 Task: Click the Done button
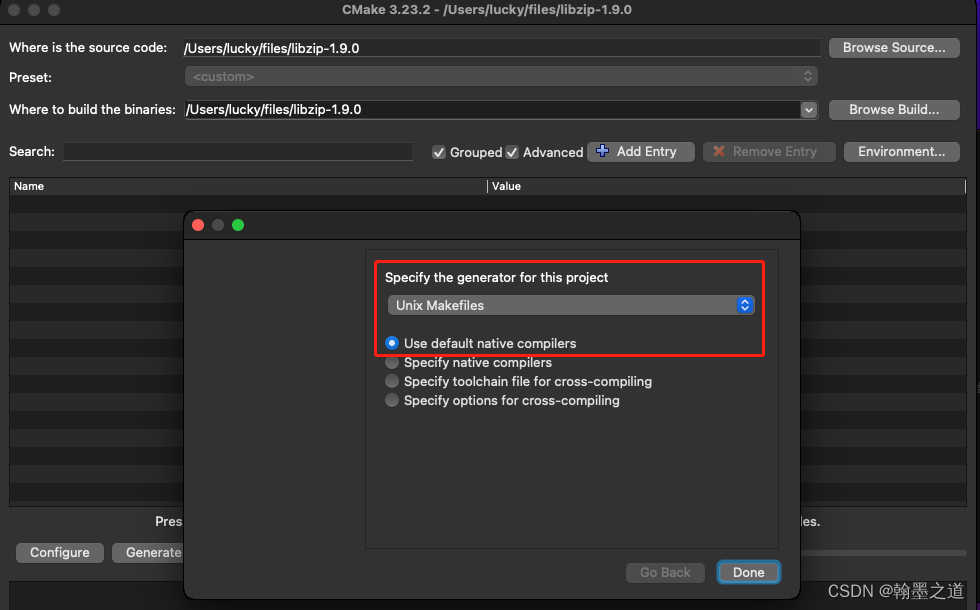click(x=748, y=572)
